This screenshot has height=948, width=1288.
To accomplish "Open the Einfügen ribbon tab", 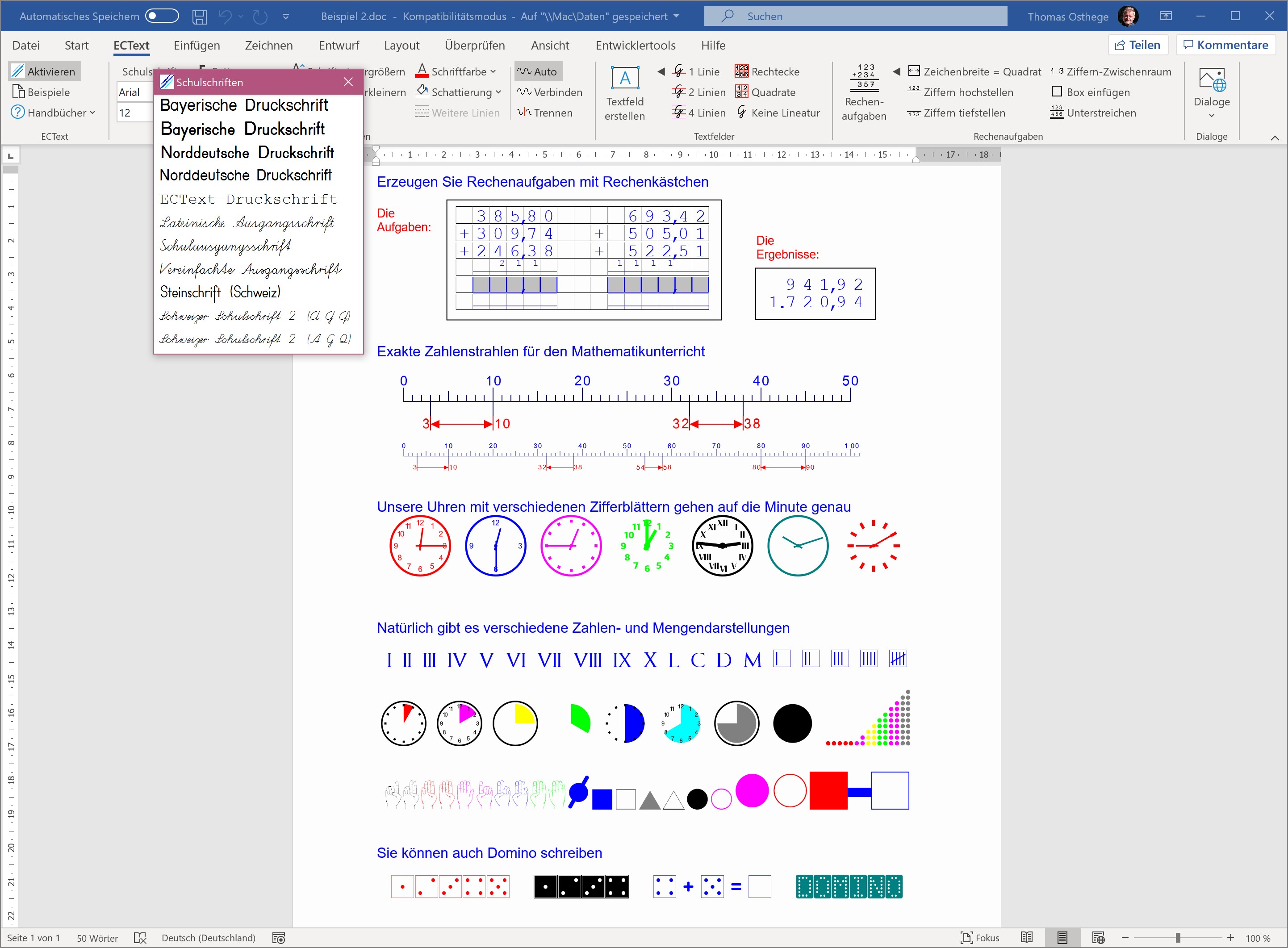I will 197,46.
